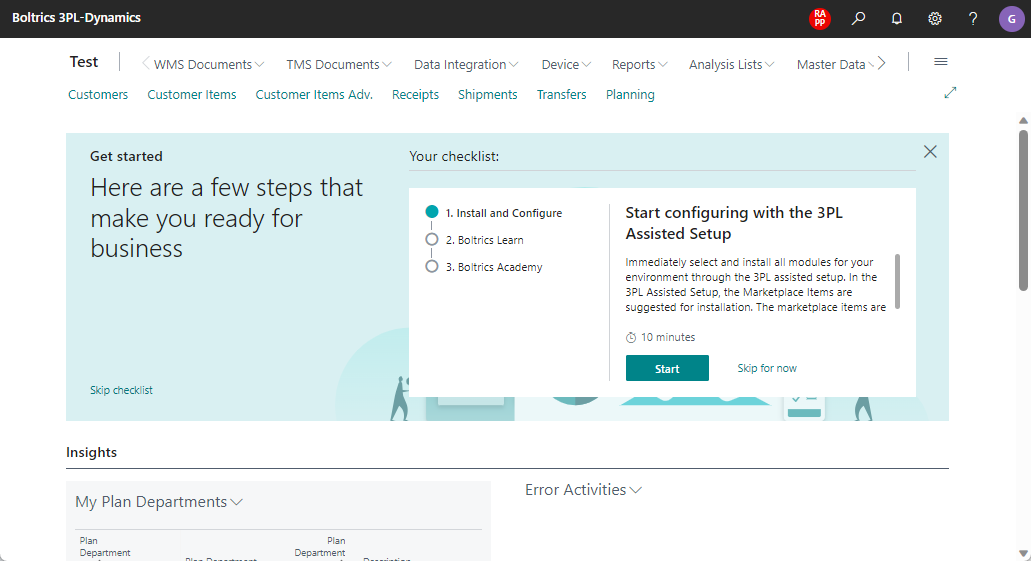
Task: Expand the role center with the arrows icon
Action: pos(950,93)
